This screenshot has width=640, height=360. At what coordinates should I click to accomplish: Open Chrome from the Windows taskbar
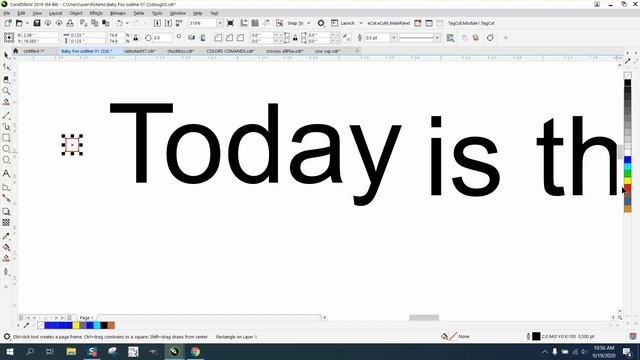pyautogui.click(x=195, y=351)
